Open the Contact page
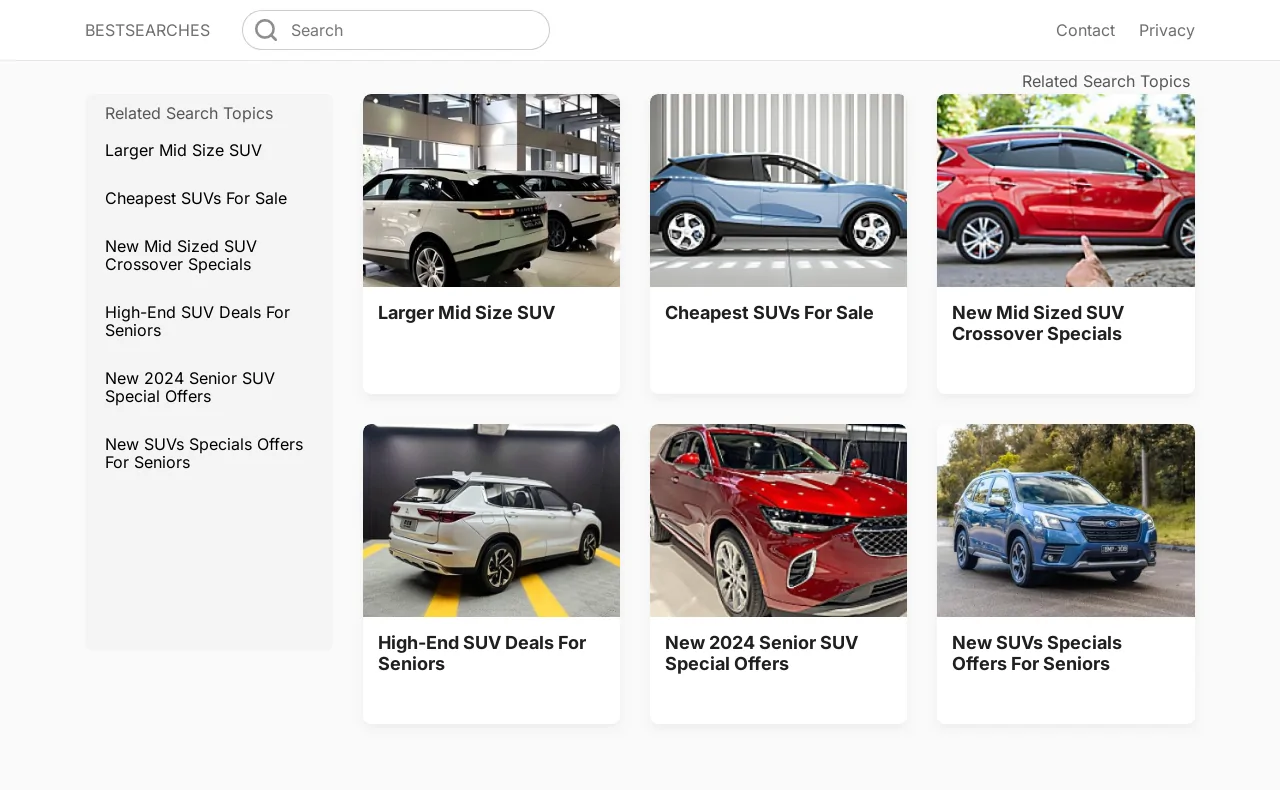 [1085, 30]
